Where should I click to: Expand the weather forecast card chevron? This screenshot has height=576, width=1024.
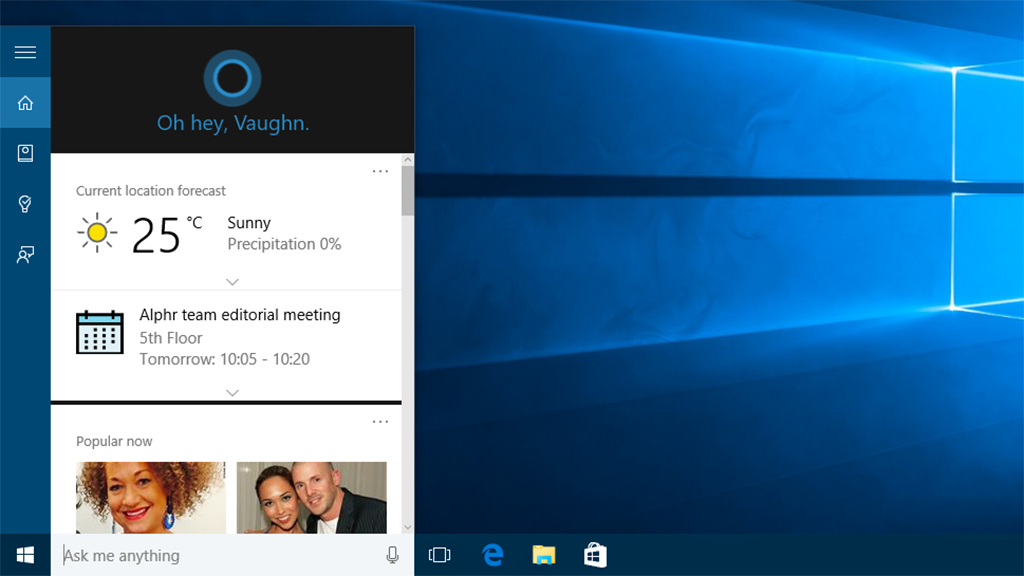(232, 282)
